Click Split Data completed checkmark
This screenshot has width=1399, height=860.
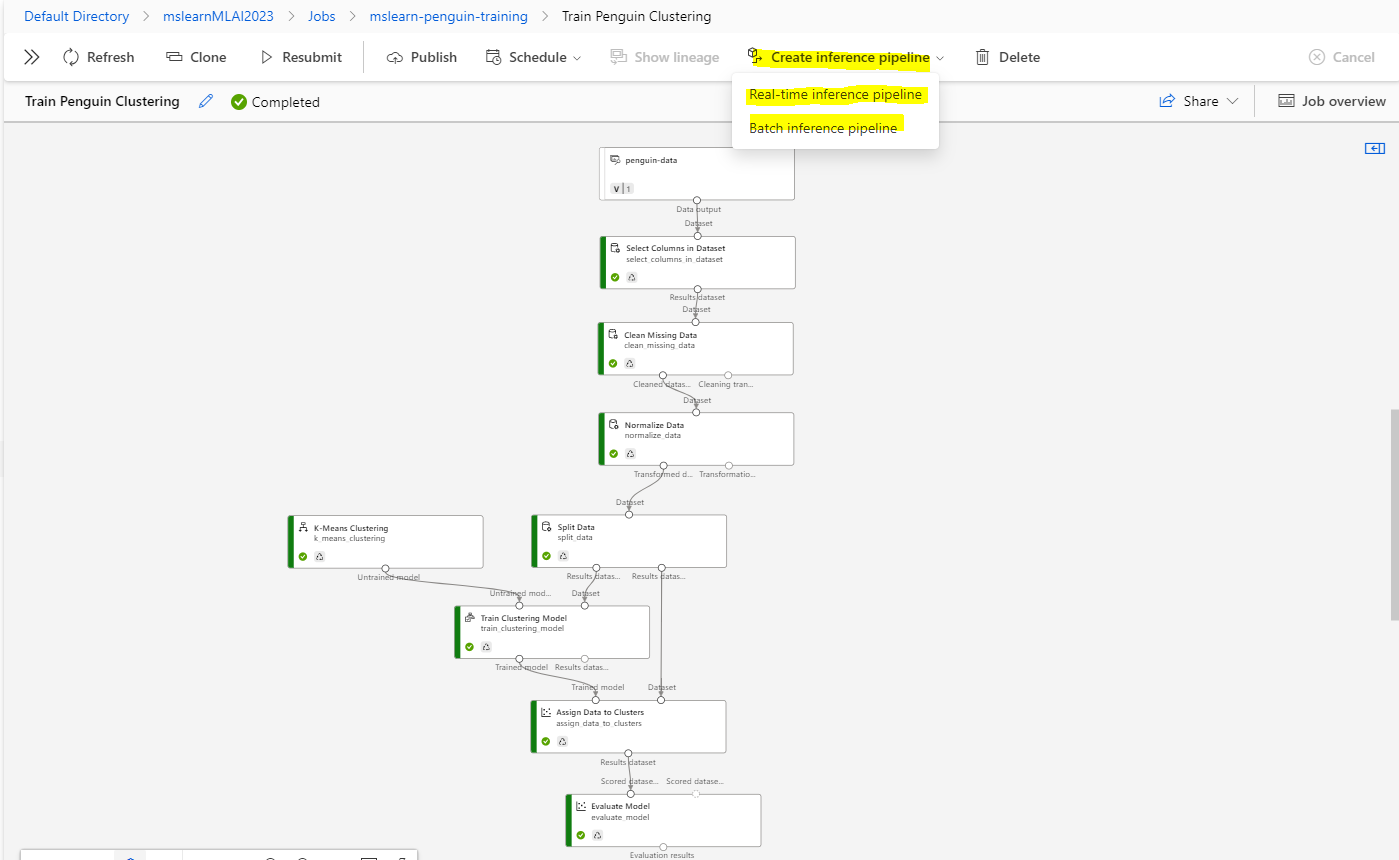click(x=546, y=556)
